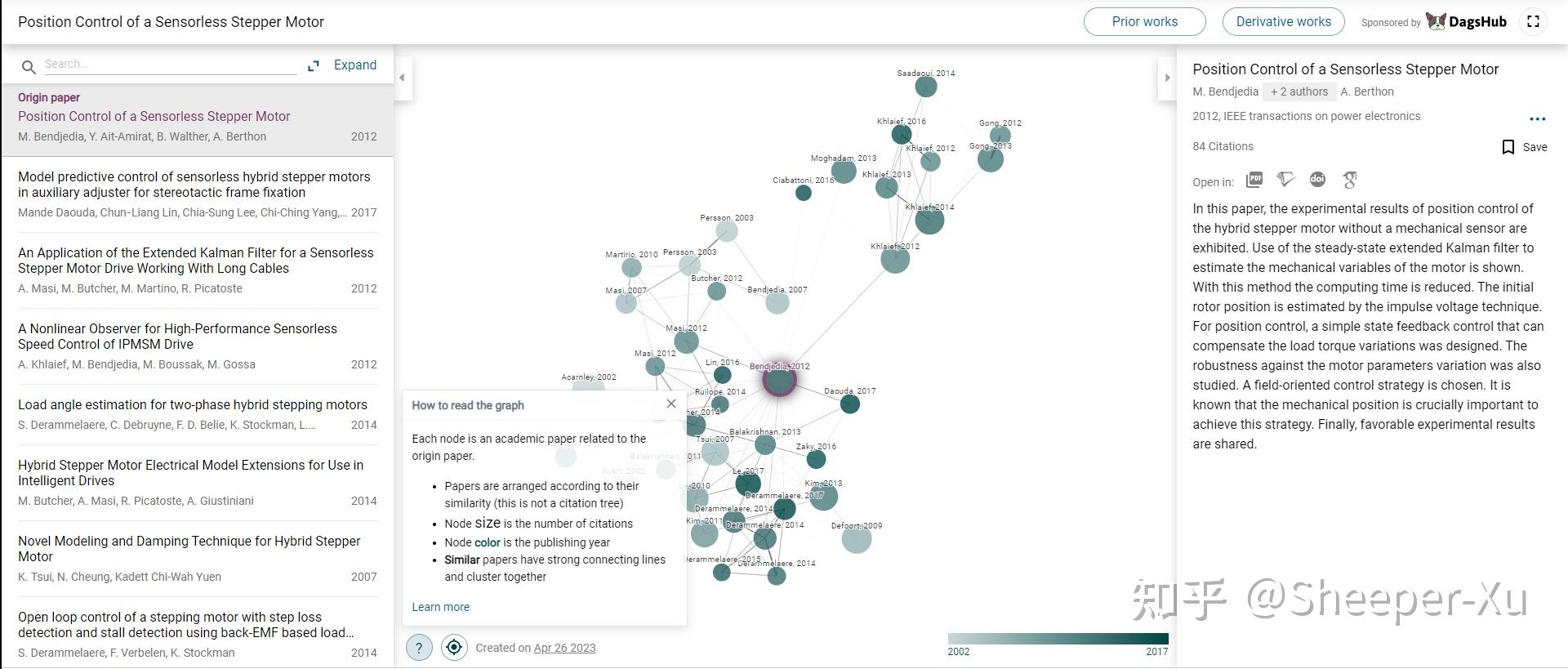This screenshot has height=669, width=1568.
Task: Open the three-dot more options menu
Action: [1537, 119]
